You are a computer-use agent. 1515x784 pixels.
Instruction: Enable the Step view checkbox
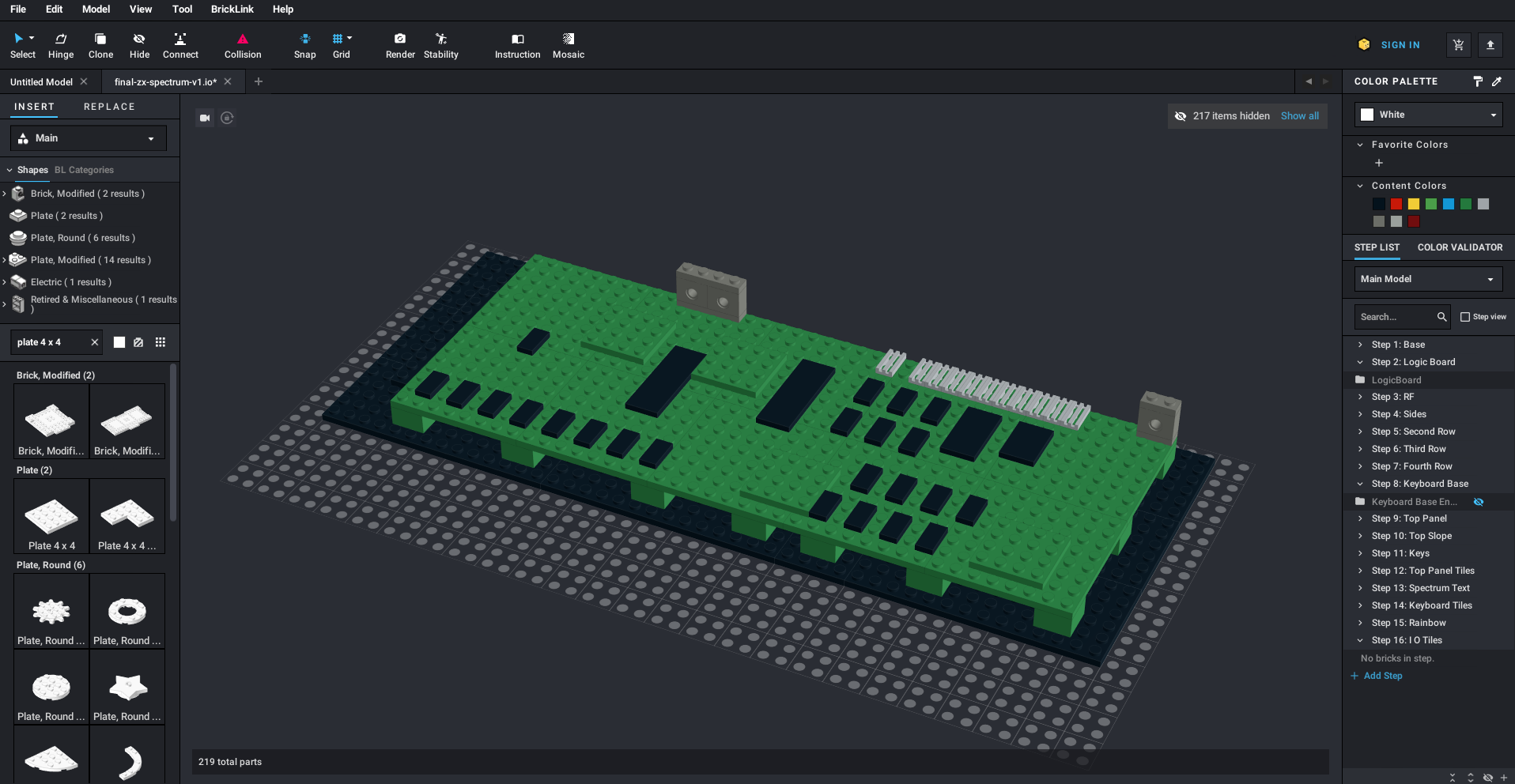pyautogui.click(x=1465, y=316)
